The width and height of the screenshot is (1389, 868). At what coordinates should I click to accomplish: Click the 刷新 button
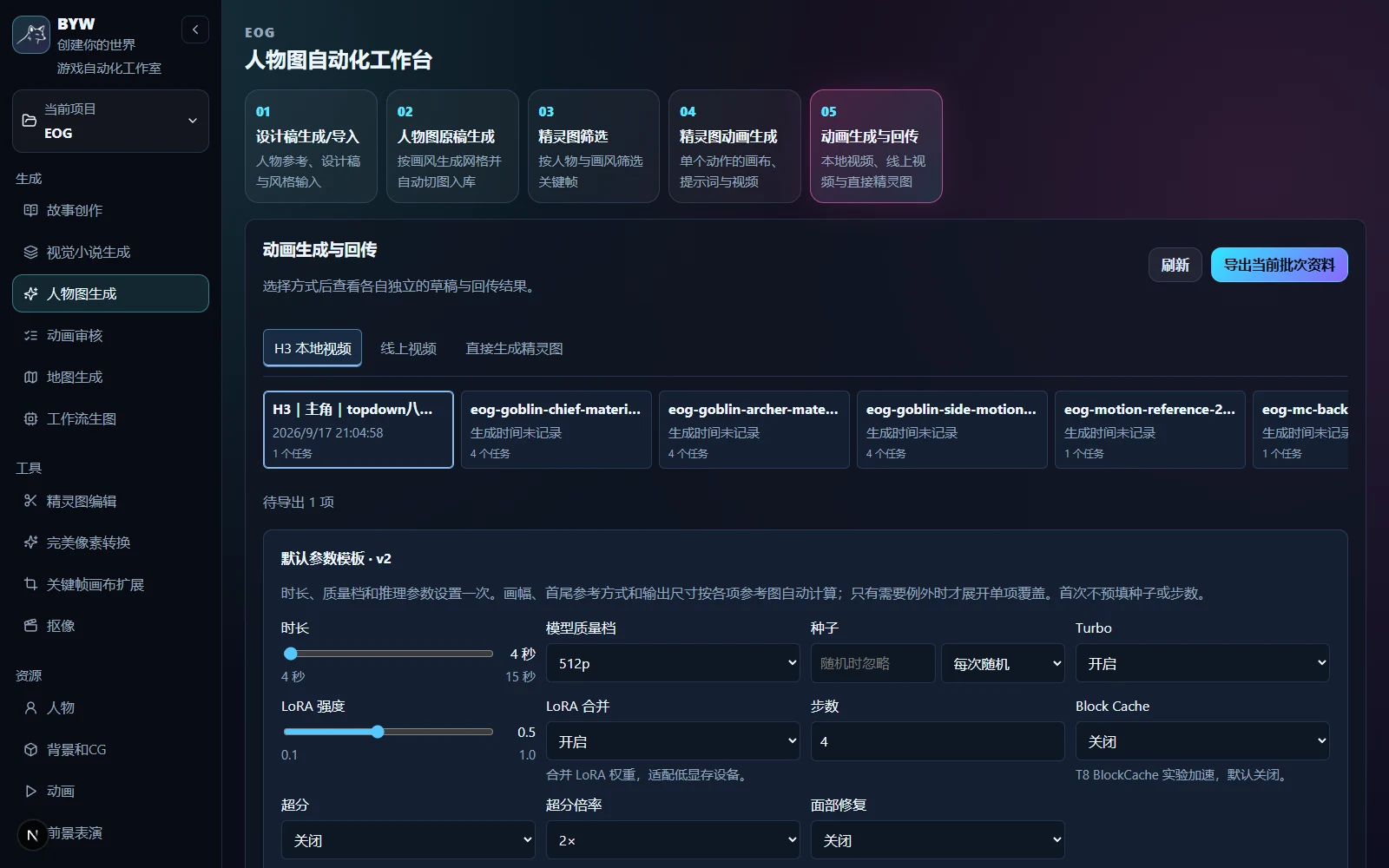pyautogui.click(x=1175, y=265)
